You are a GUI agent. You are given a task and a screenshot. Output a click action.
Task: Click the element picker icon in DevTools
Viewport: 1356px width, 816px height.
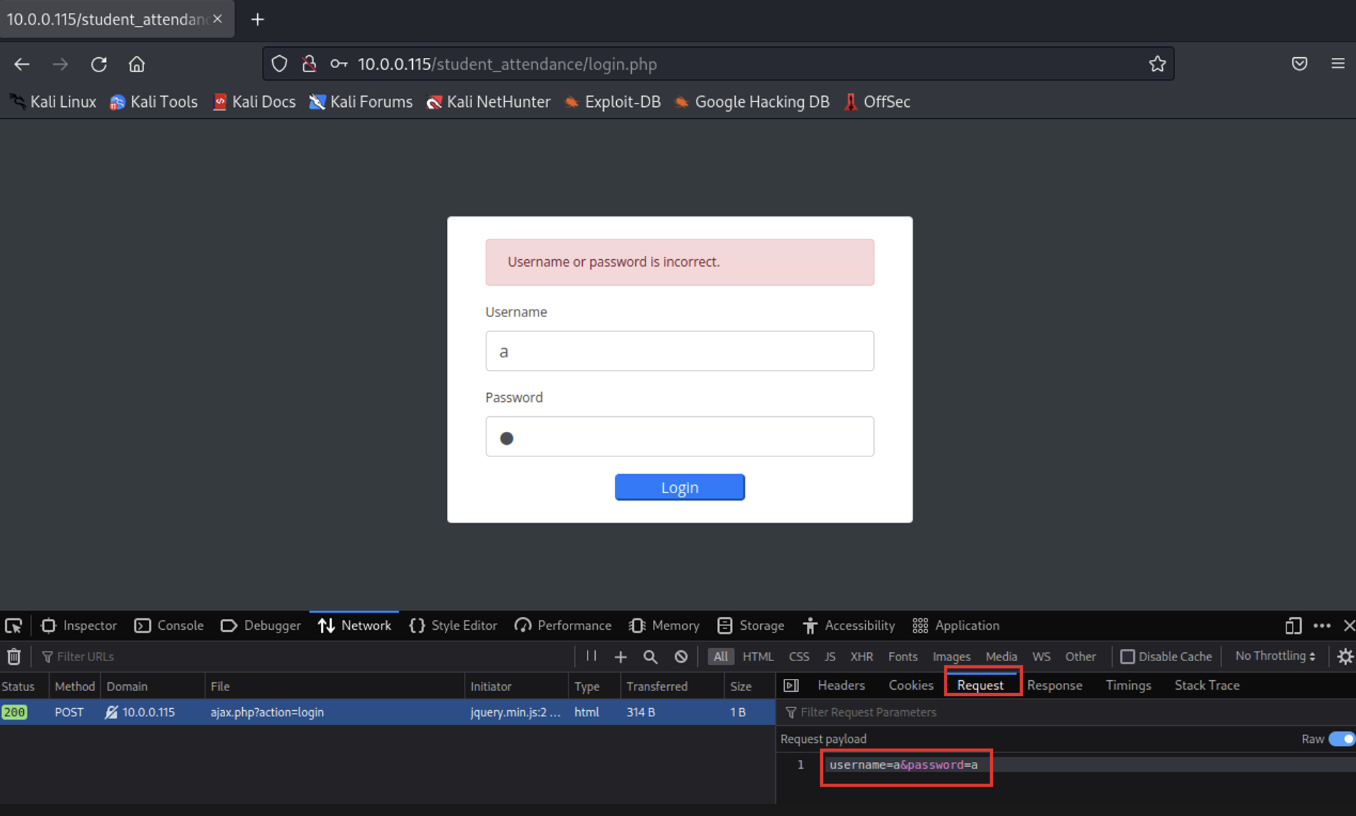(x=14, y=626)
